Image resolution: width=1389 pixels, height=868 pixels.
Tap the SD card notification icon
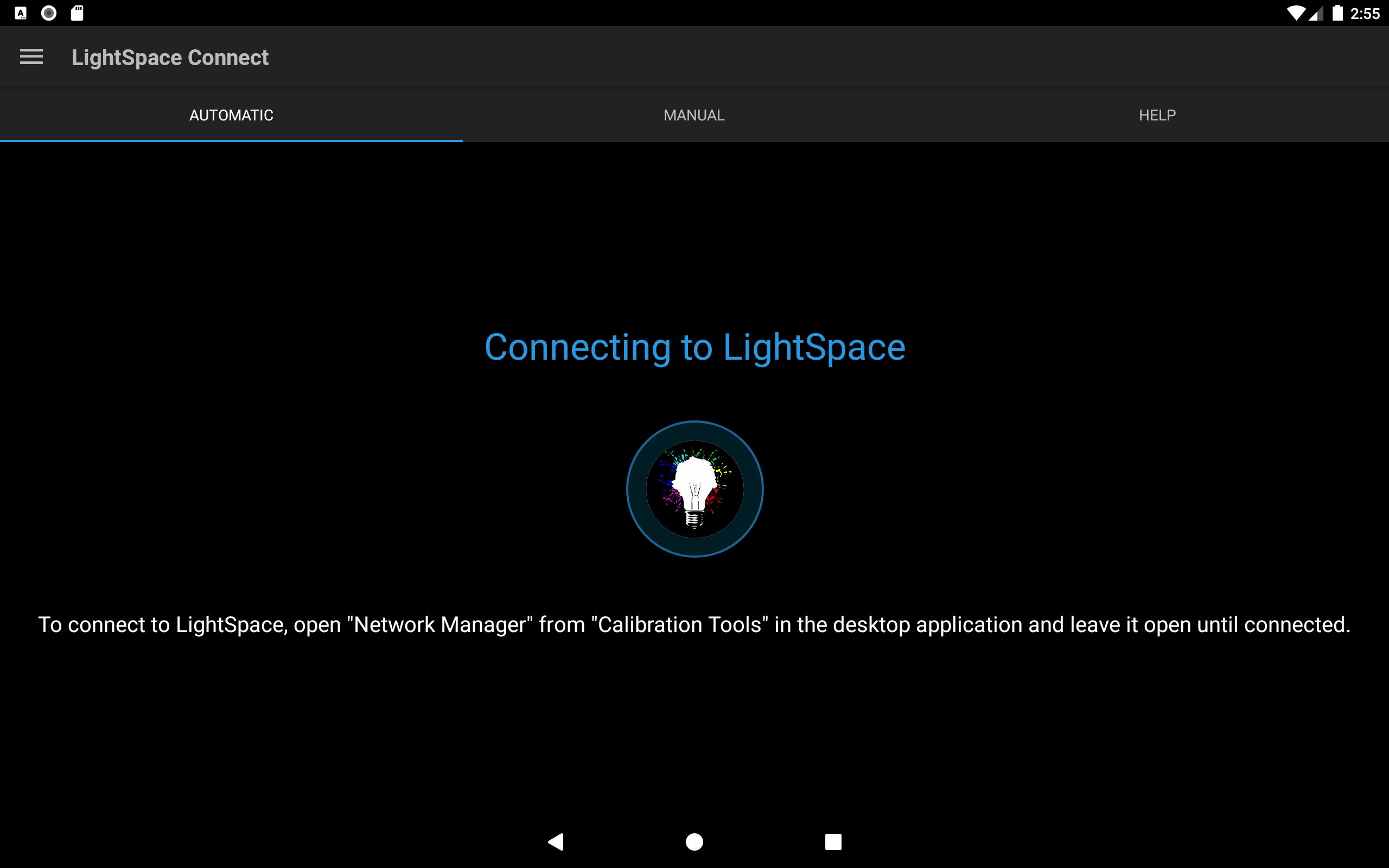pos(77,13)
